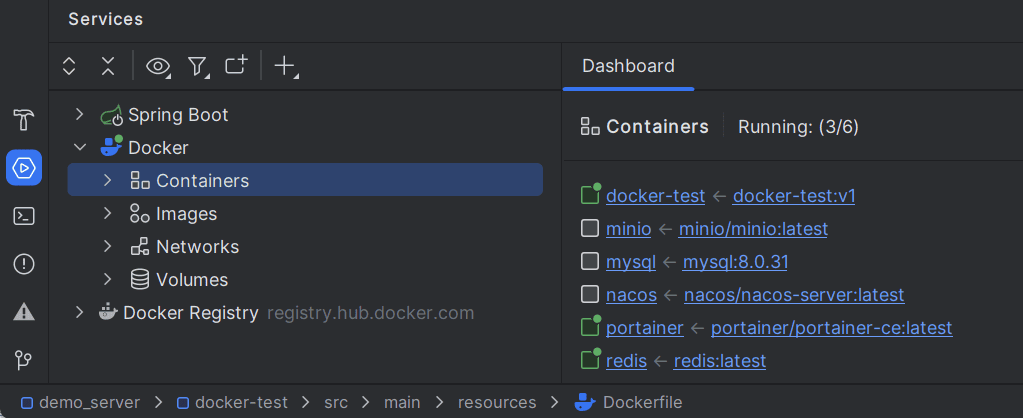This screenshot has height=418, width=1023.
Task: Open the docker-test container link
Action: [x=656, y=196]
